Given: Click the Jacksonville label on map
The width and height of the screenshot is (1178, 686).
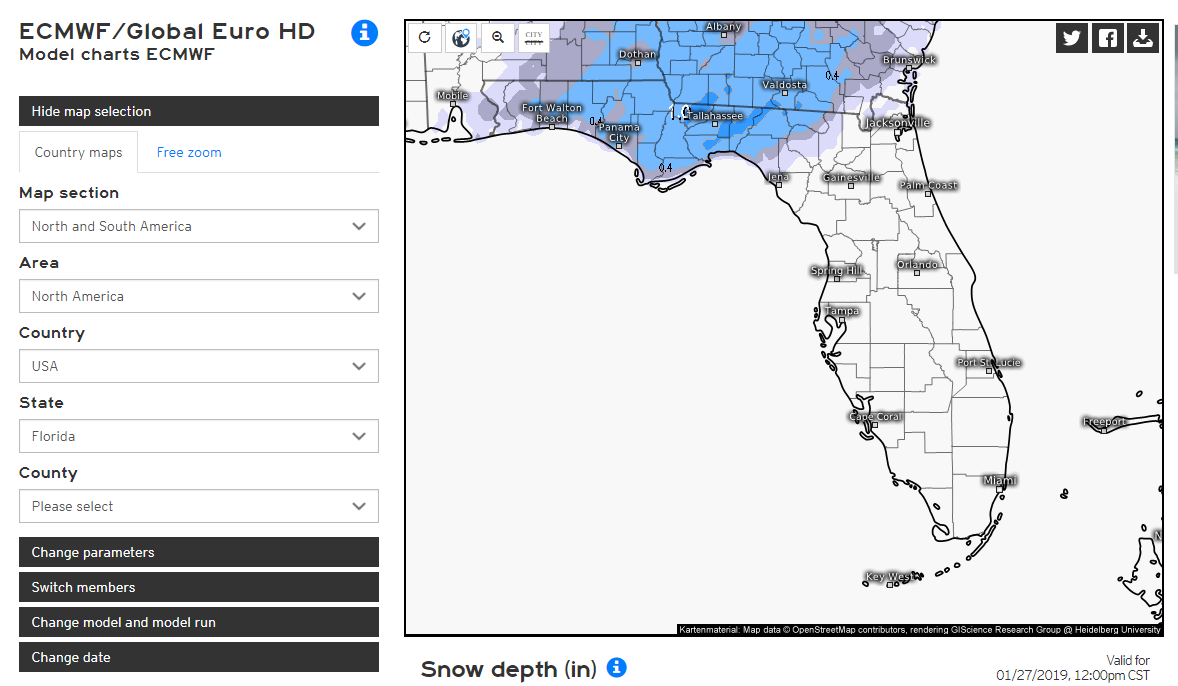Looking at the screenshot, I should click(898, 122).
